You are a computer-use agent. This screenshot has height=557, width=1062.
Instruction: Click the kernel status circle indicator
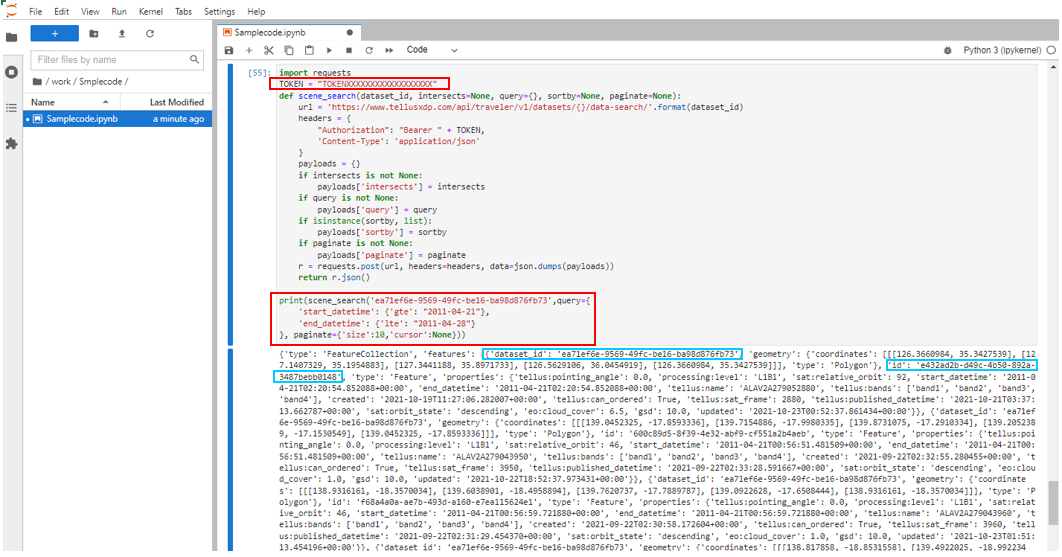1051,50
